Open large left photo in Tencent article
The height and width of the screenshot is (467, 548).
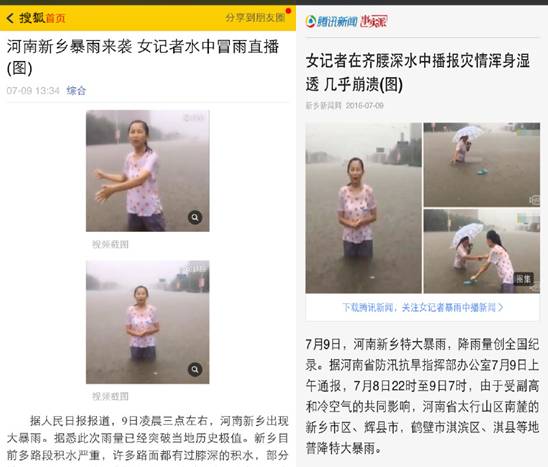point(363,208)
